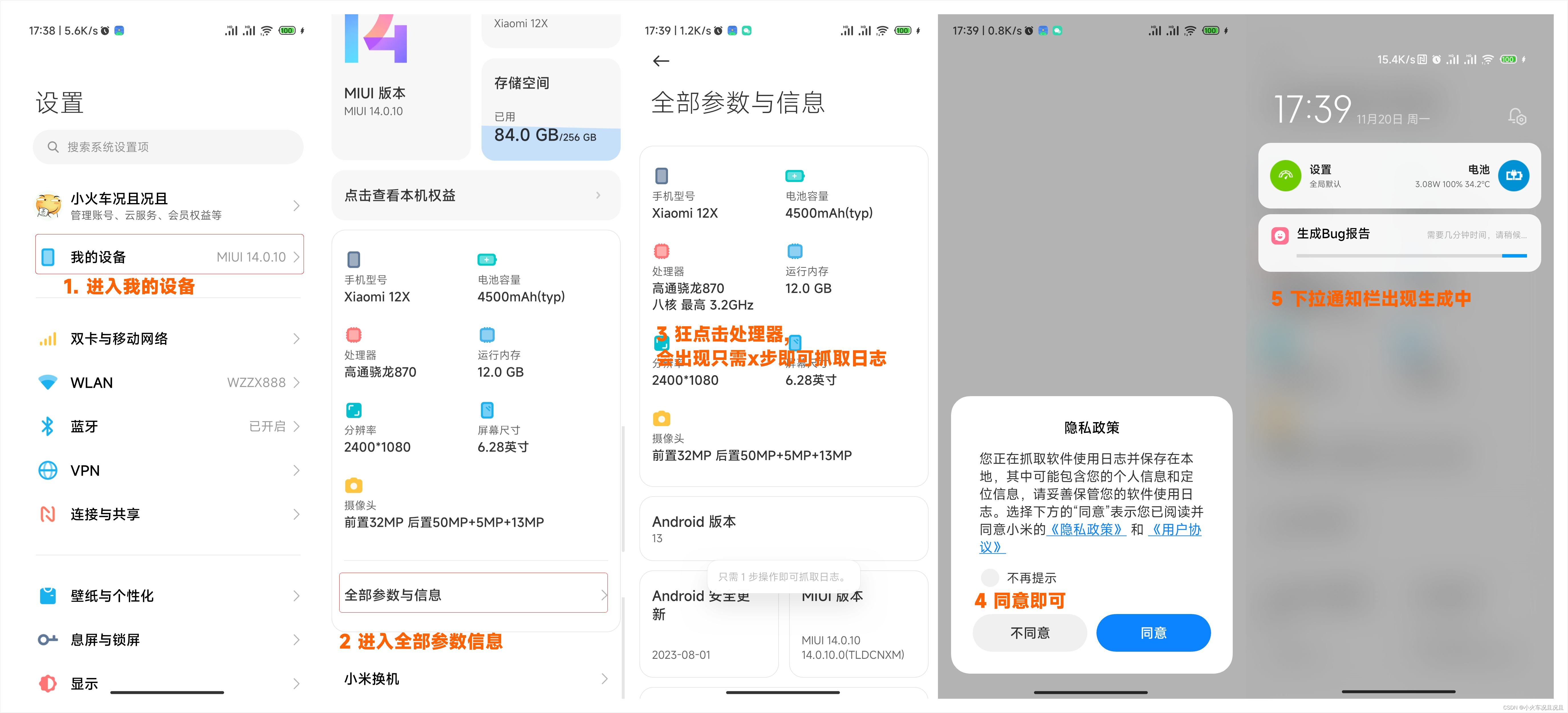
Task: Tap the Bluetooth icon in settings
Action: (x=48, y=426)
